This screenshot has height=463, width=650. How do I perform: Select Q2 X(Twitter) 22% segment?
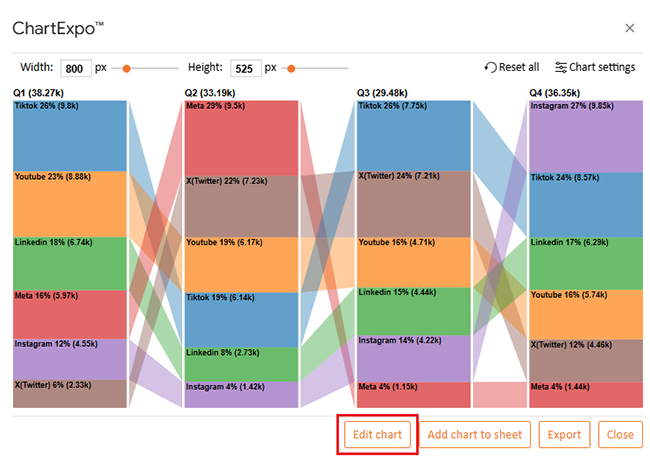pos(242,207)
